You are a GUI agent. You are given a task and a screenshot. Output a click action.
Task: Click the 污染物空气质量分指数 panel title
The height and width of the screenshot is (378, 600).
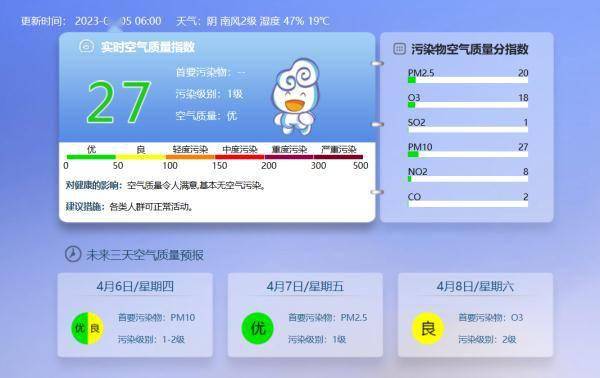(x=470, y=49)
